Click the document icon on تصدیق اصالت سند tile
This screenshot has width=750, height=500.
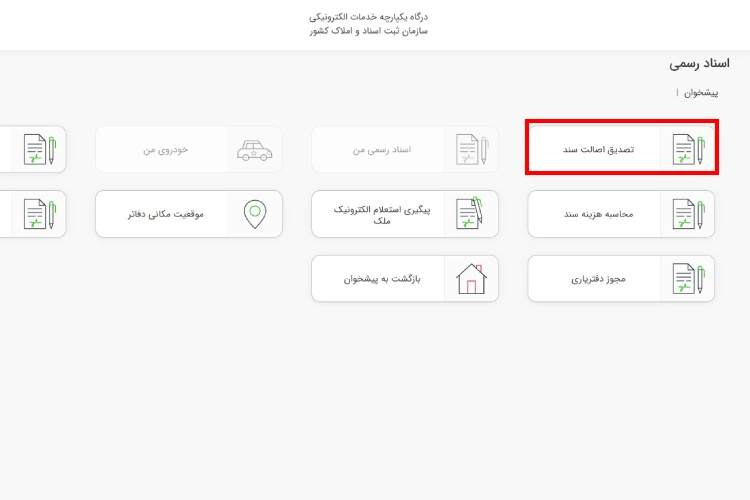[687, 149]
